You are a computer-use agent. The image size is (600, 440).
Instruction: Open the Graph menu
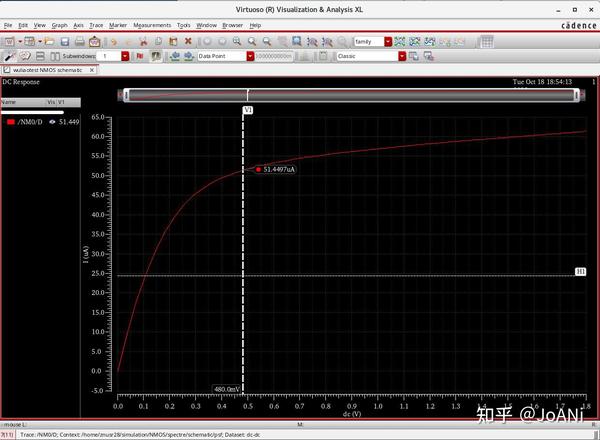click(60, 25)
